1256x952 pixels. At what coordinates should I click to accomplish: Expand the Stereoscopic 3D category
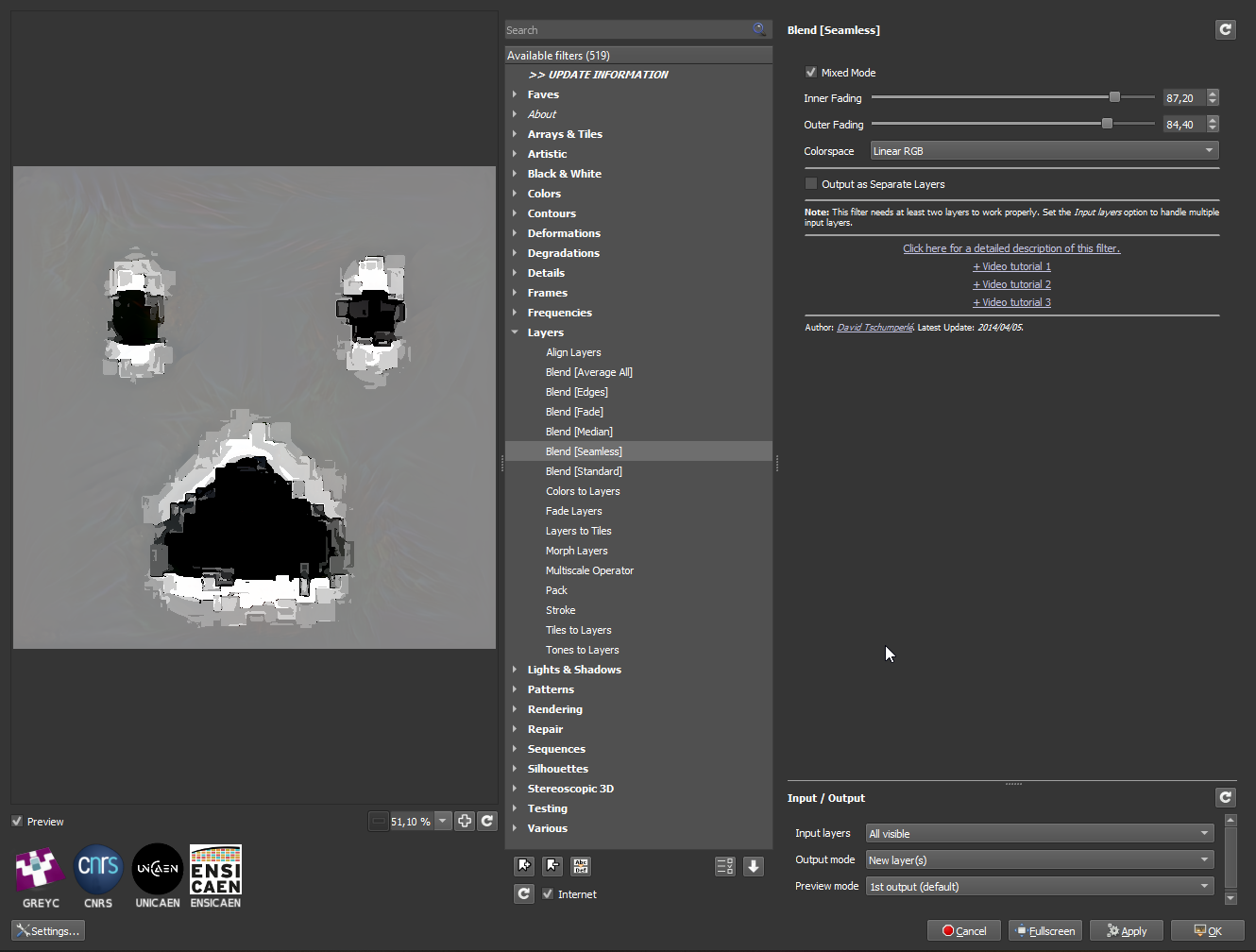pos(515,789)
